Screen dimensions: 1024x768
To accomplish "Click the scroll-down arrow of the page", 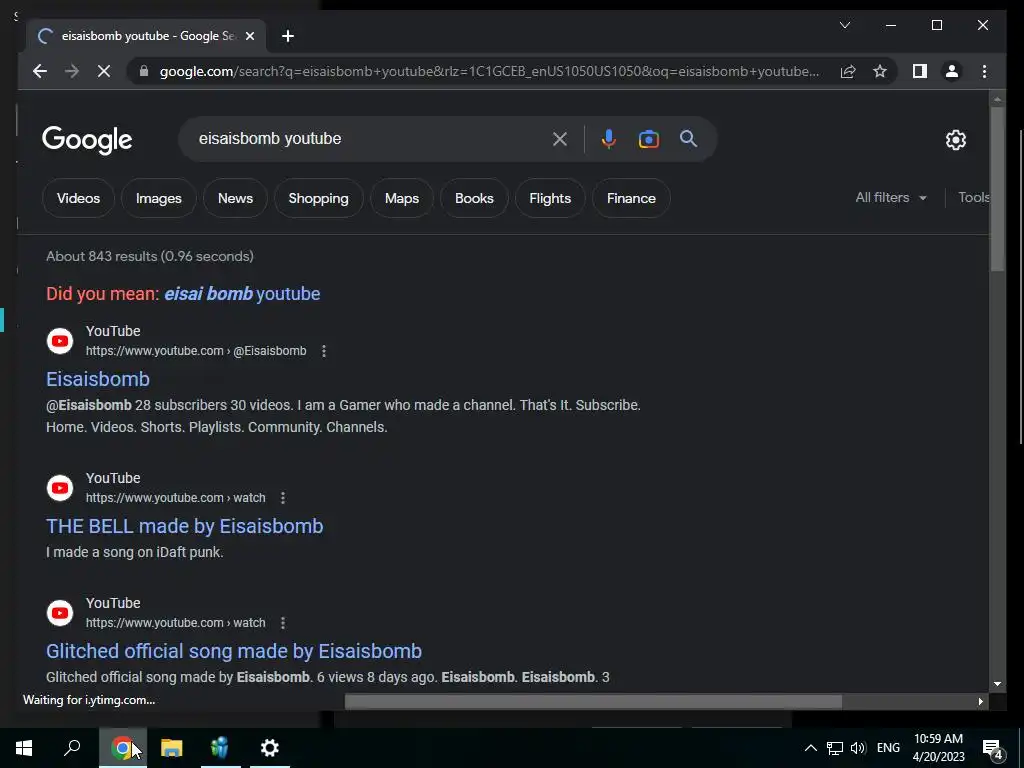I will [x=997, y=684].
